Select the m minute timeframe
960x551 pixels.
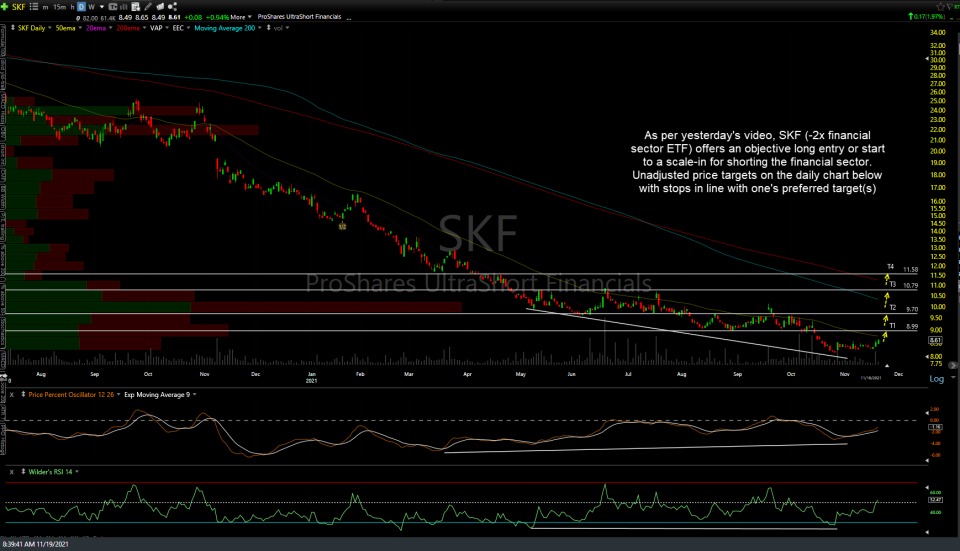[45, 7]
